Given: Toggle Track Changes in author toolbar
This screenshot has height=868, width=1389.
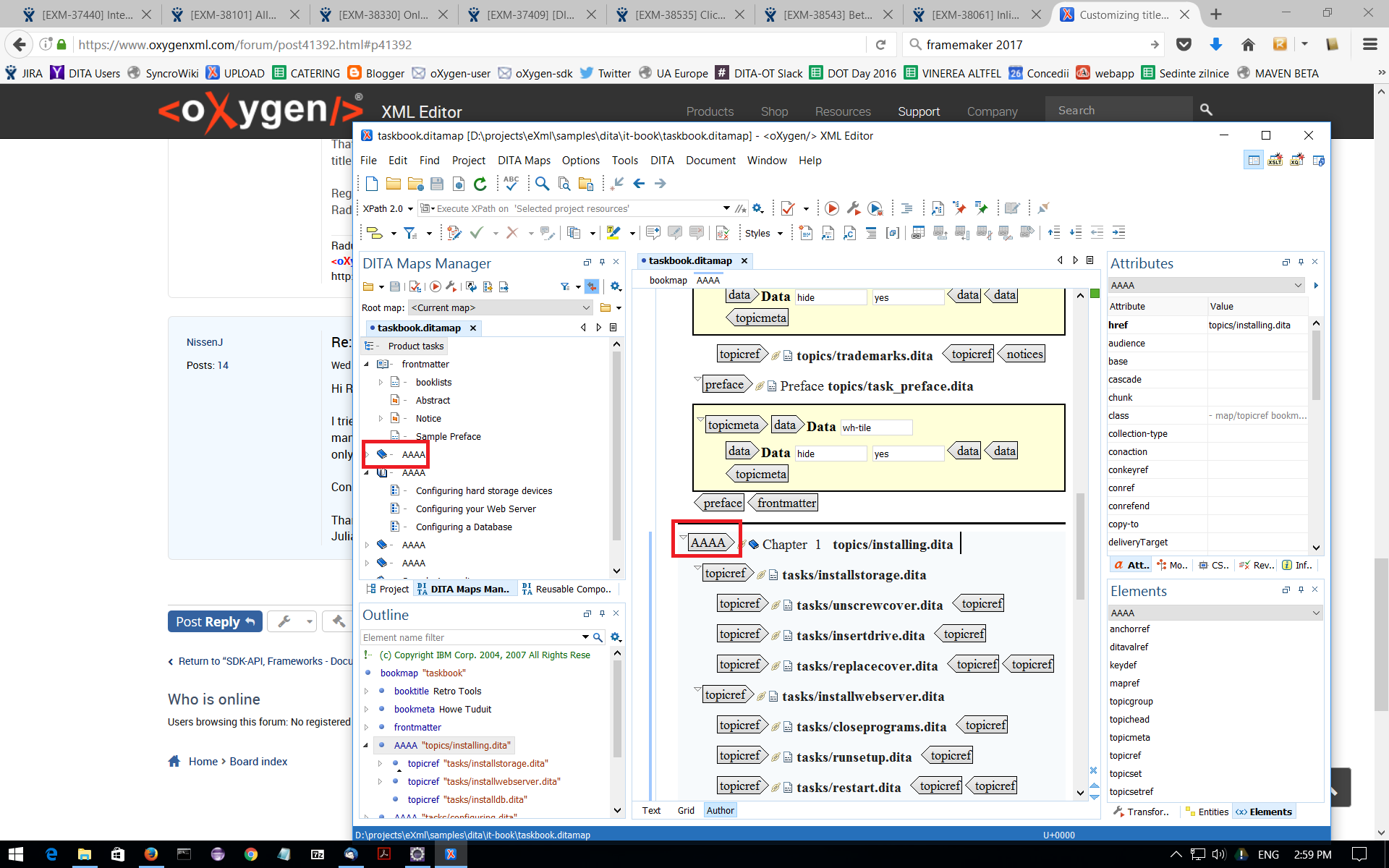Looking at the screenshot, I should click(x=454, y=233).
